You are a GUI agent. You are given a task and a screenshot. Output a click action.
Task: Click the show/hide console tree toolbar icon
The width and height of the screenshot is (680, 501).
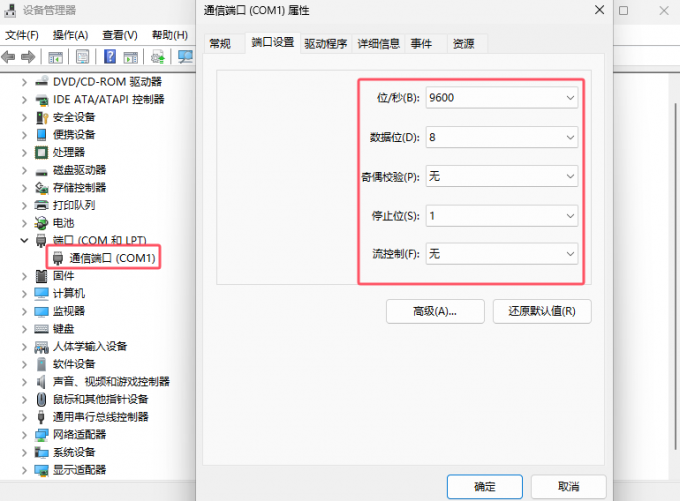point(56,57)
